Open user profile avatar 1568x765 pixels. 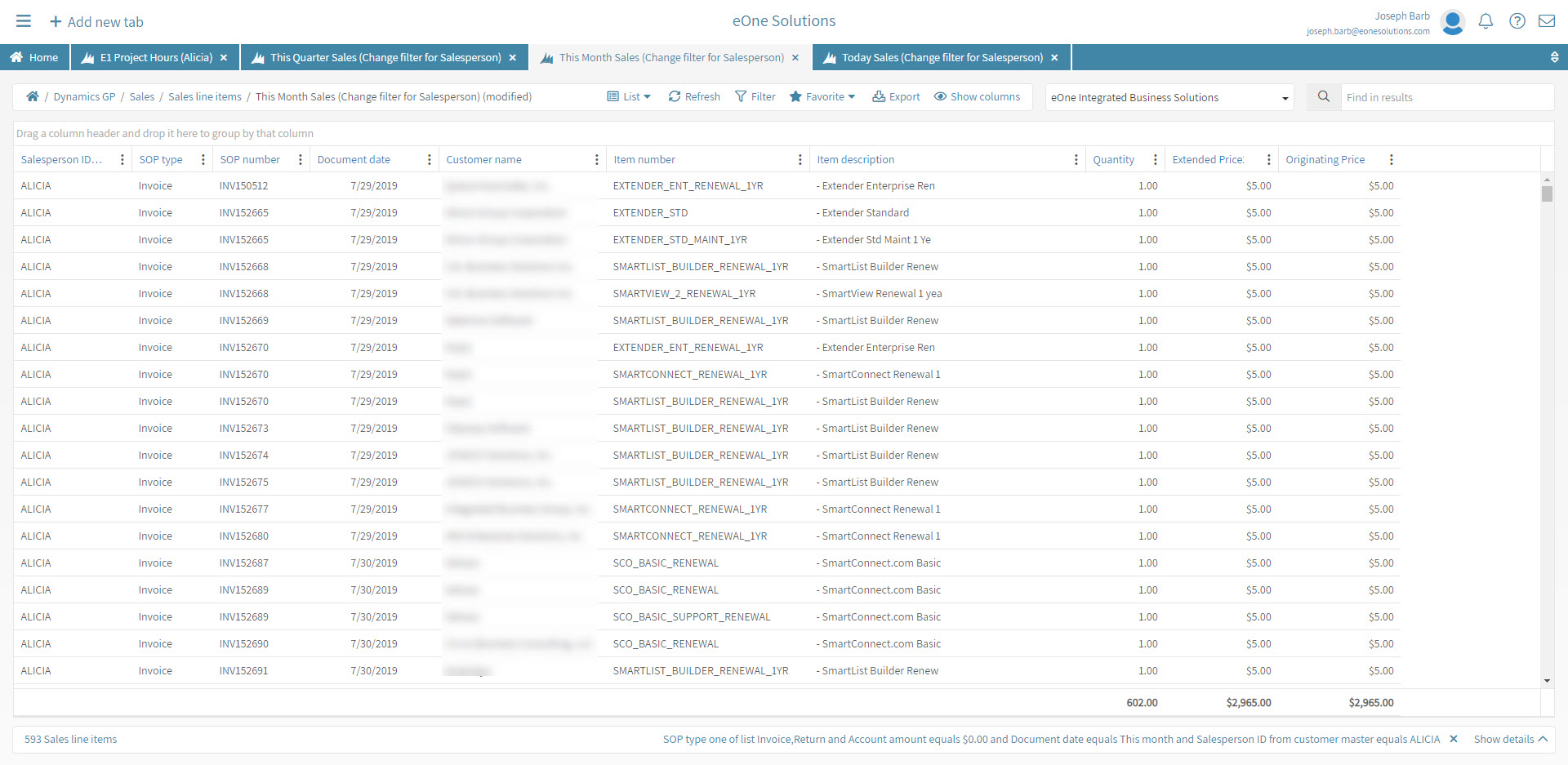[1453, 22]
